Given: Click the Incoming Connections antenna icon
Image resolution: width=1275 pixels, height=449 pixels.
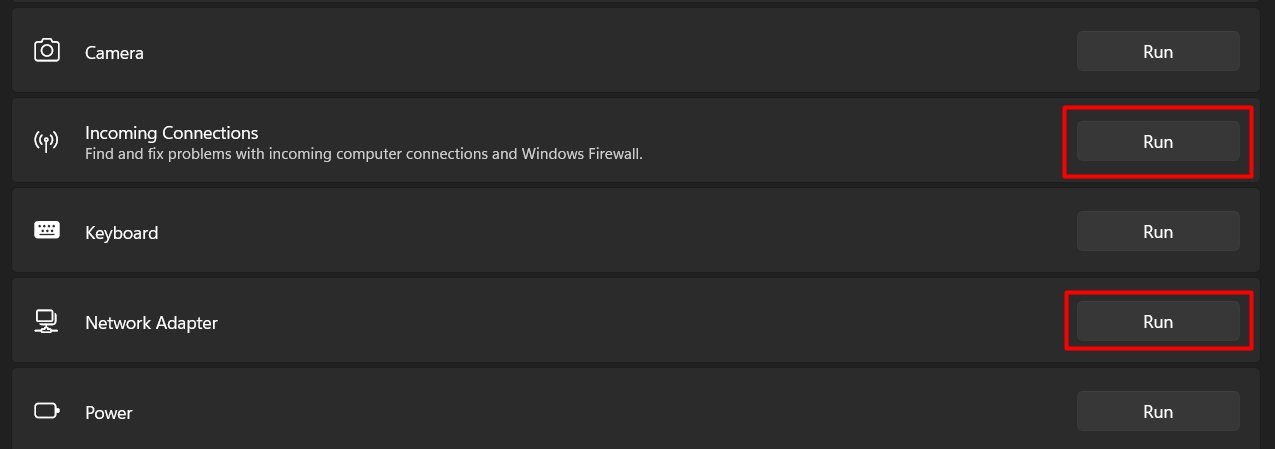Looking at the screenshot, I should click(x=47, y=142).
